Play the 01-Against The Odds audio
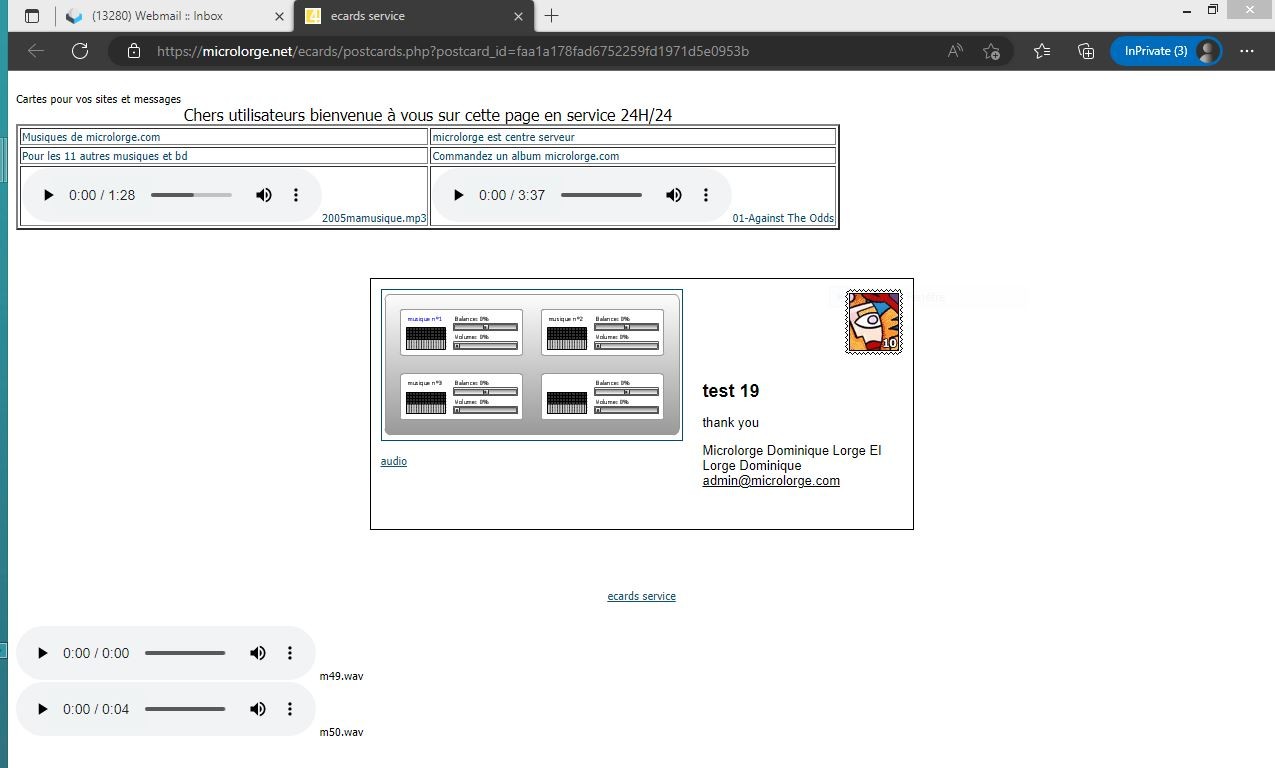The height and width of the screenshot is (768, 1275). click(x=458, y=195)
